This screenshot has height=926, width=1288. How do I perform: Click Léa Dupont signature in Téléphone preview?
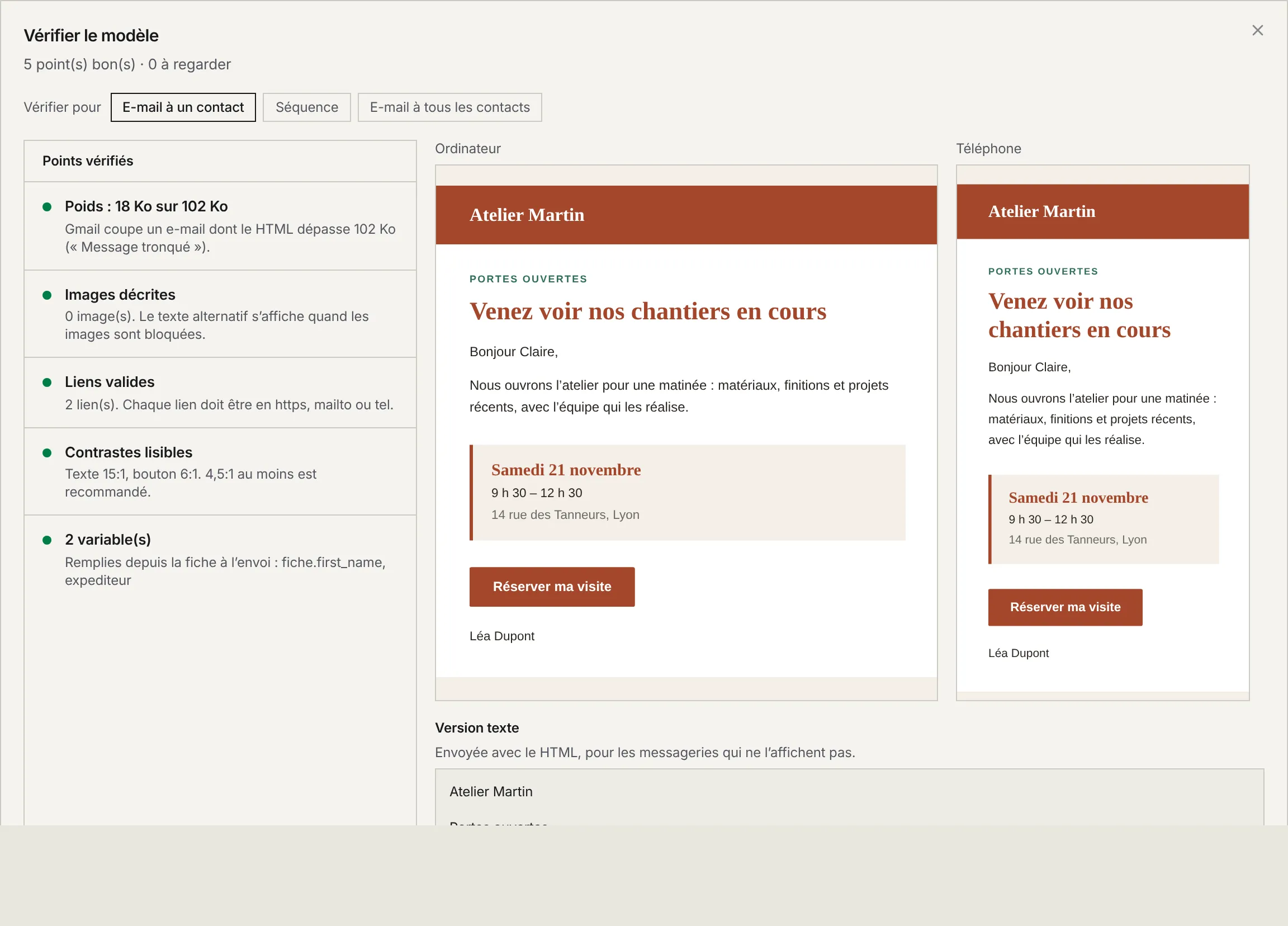pyautogui.click(x=1017, y=653)
